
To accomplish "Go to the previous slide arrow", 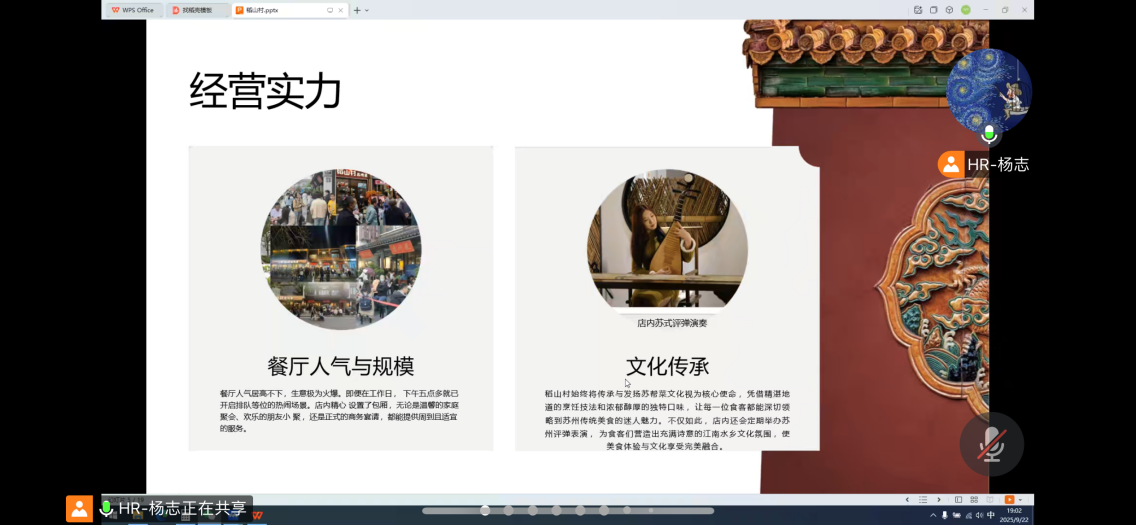I will (907, 499).
